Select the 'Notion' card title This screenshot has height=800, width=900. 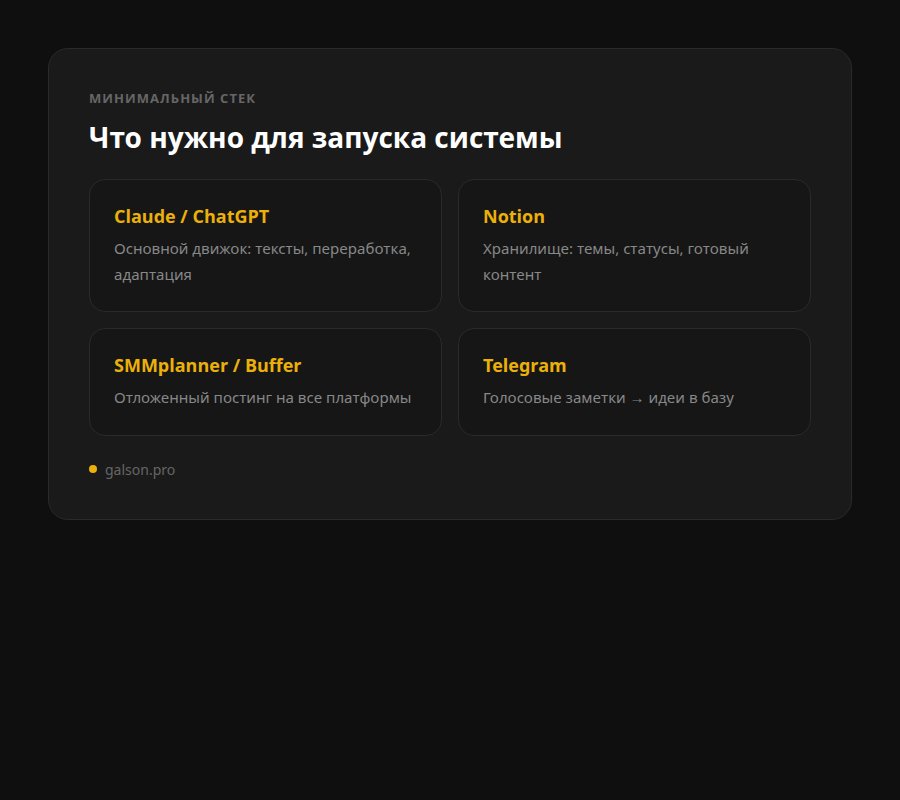(514, 216)
